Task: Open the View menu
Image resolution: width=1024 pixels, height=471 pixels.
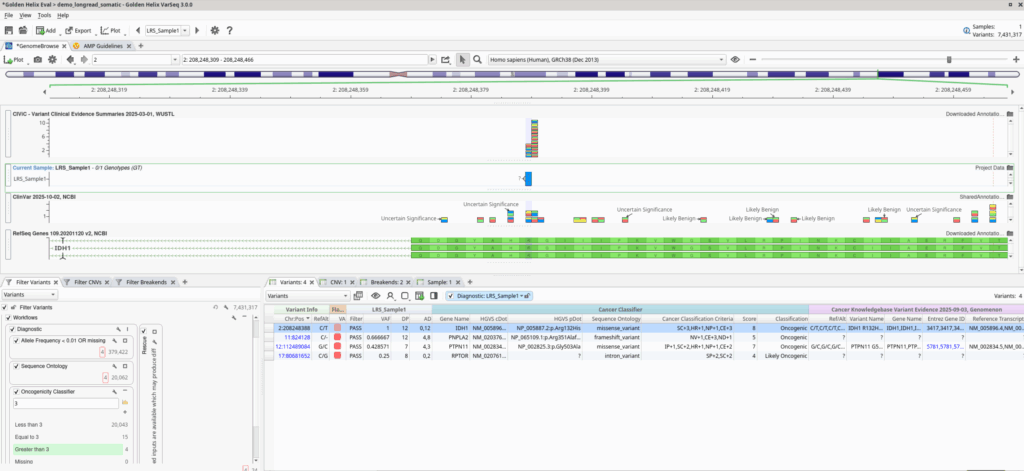Action: pyautogui.click(x=25, y=15)
